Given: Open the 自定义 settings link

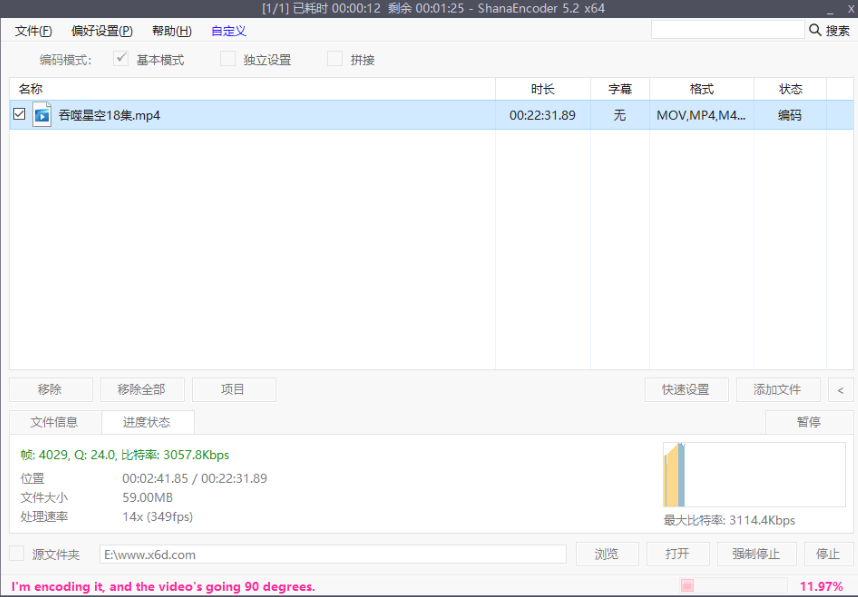Looking at the screenshot, I should (226, 31).
